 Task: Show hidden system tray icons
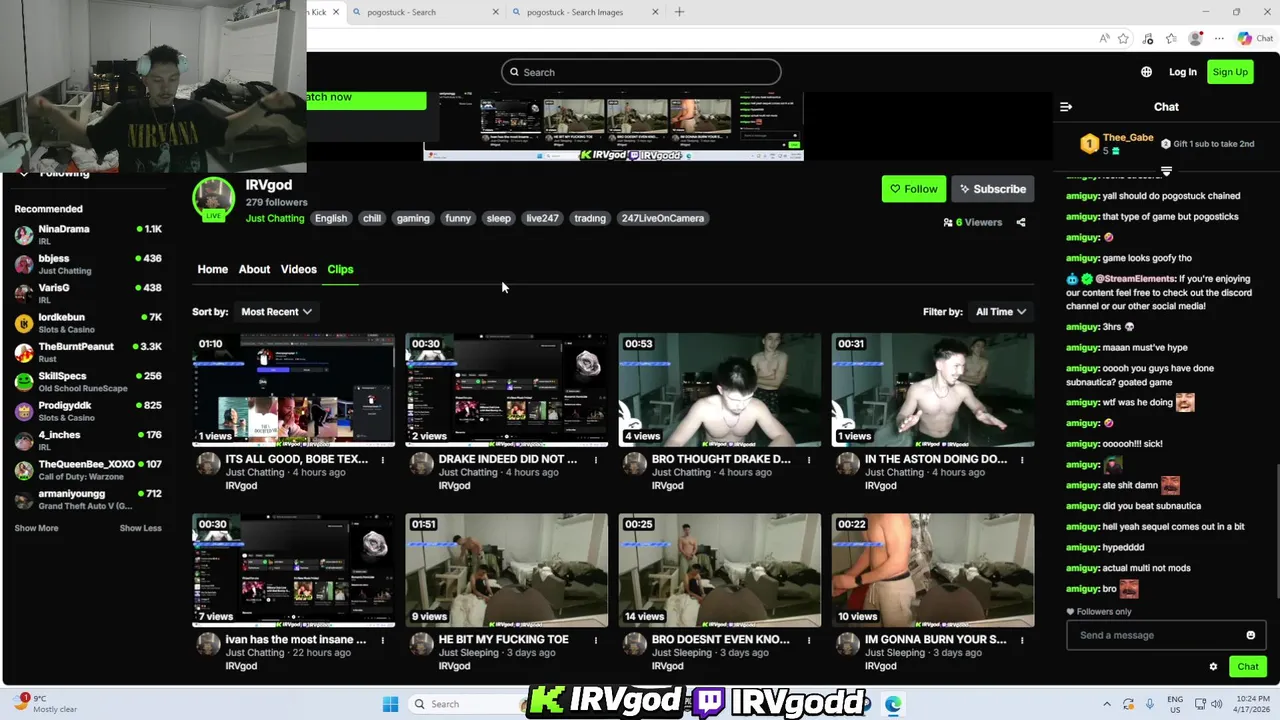pos(1107,704)
